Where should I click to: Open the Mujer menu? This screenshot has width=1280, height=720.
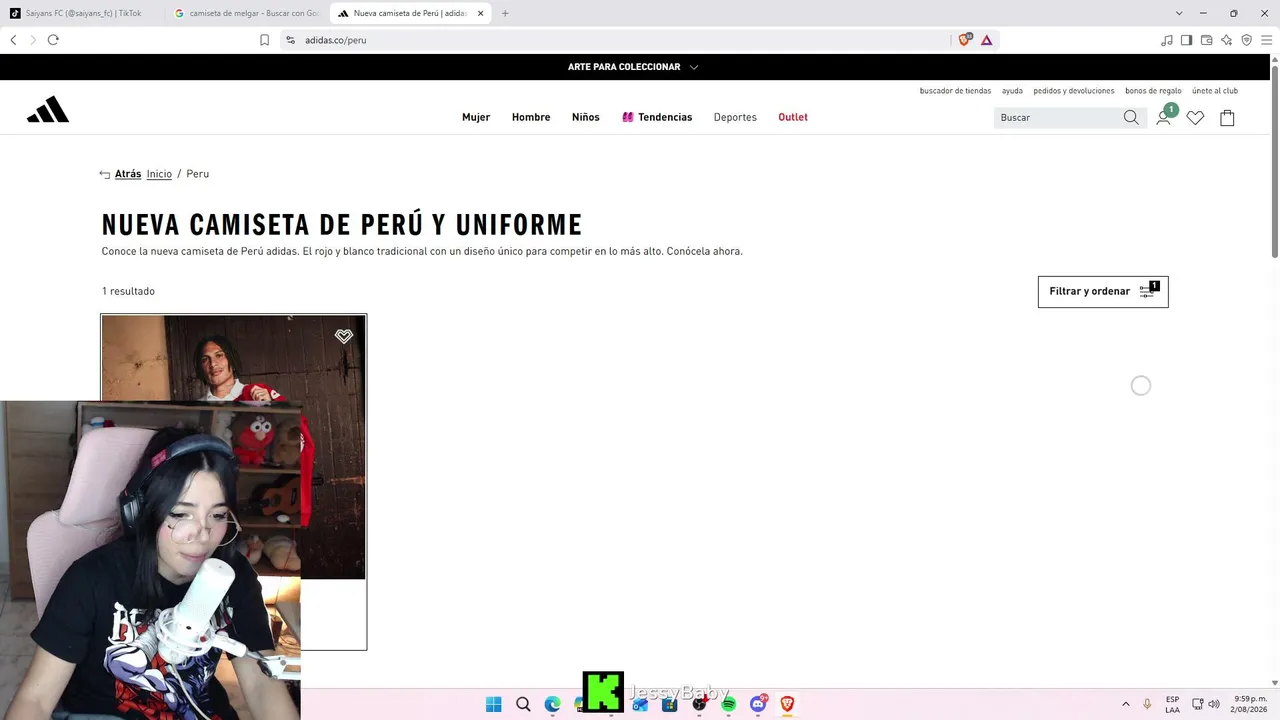coord(476,117)
